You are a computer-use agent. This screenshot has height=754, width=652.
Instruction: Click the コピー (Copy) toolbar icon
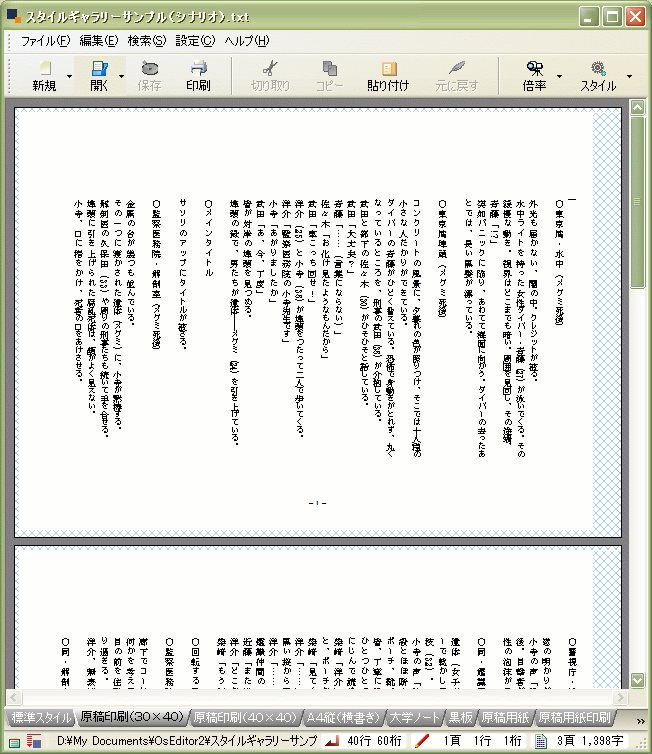click(x=329, y=68)
